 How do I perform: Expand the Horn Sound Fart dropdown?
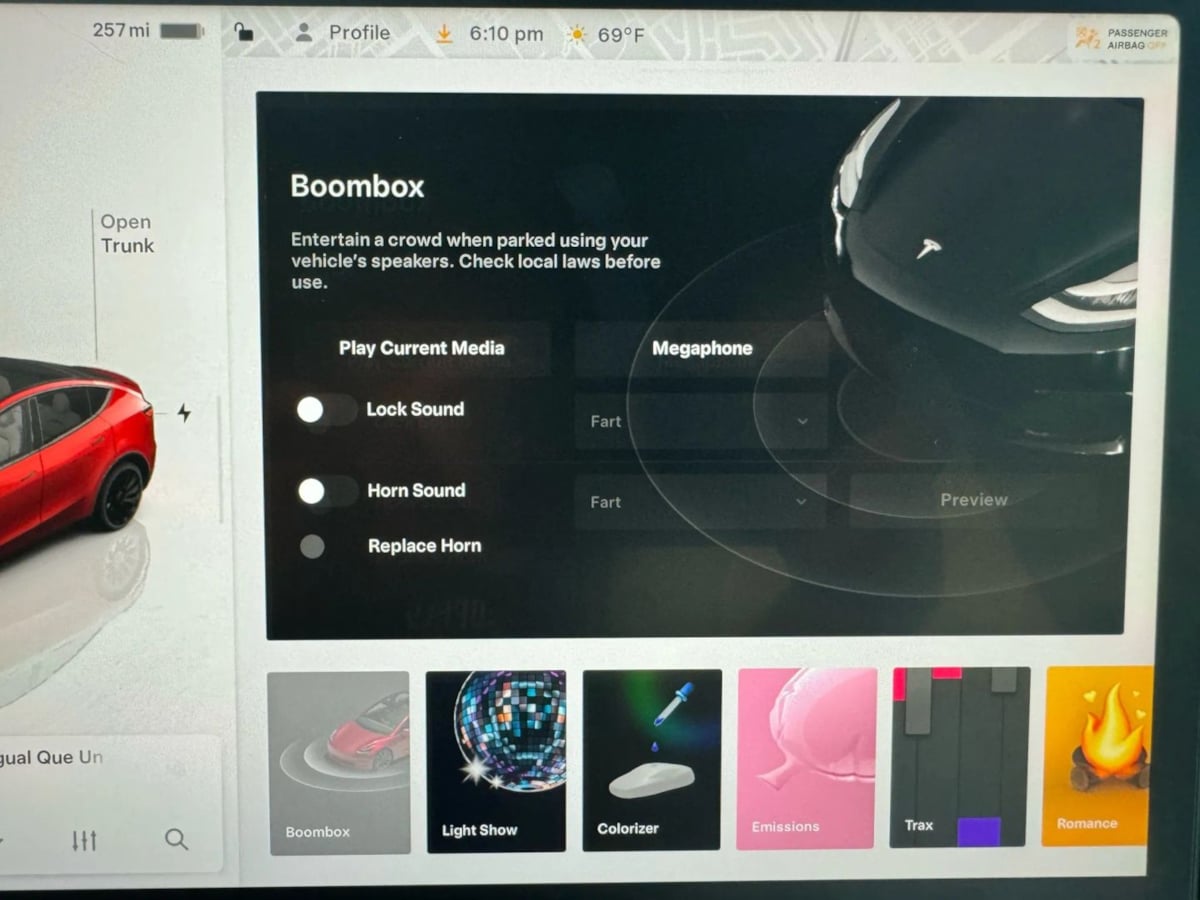point(700,502)
